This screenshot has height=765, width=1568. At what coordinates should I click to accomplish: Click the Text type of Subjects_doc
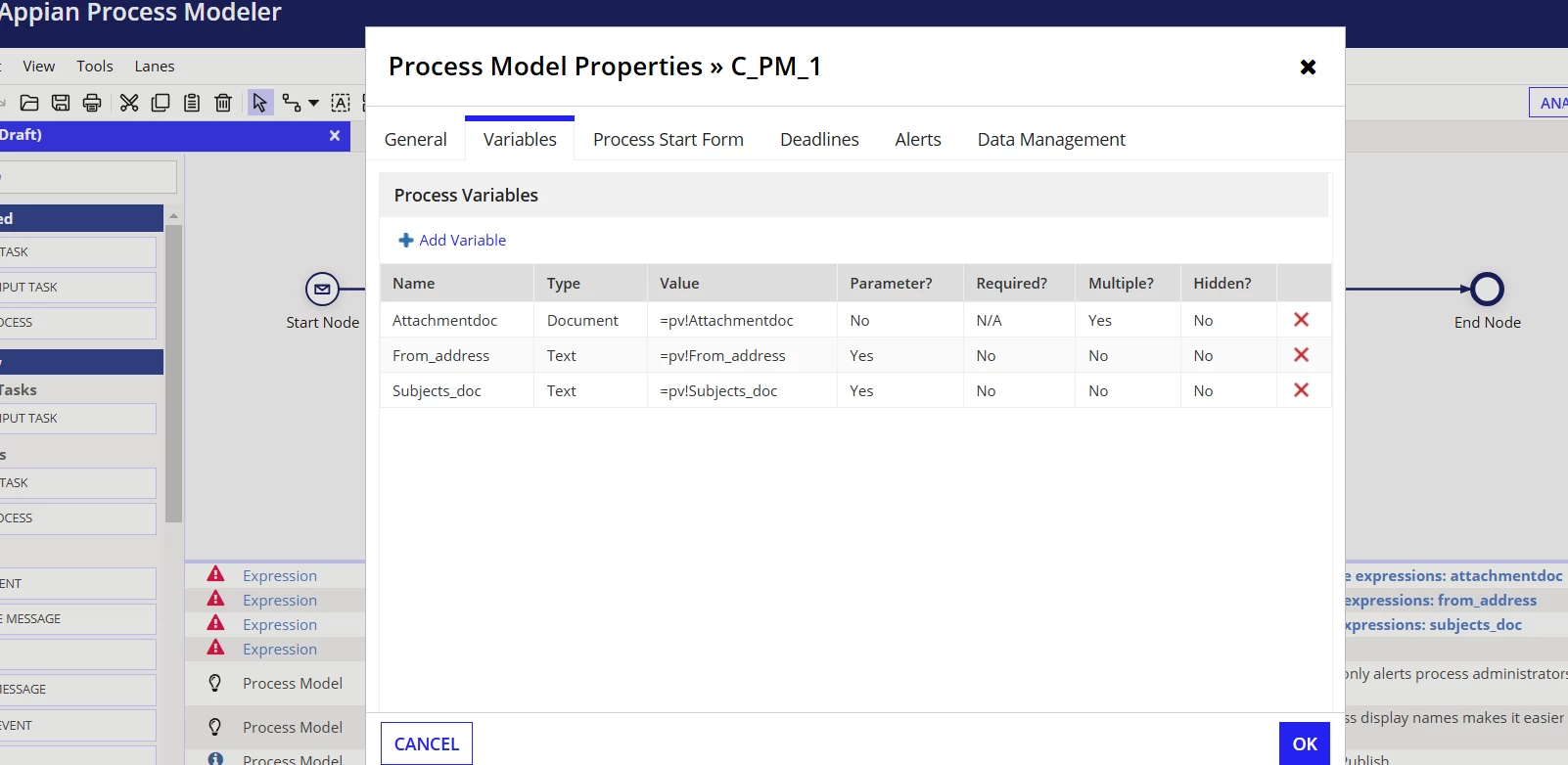[x=562, y=390]
